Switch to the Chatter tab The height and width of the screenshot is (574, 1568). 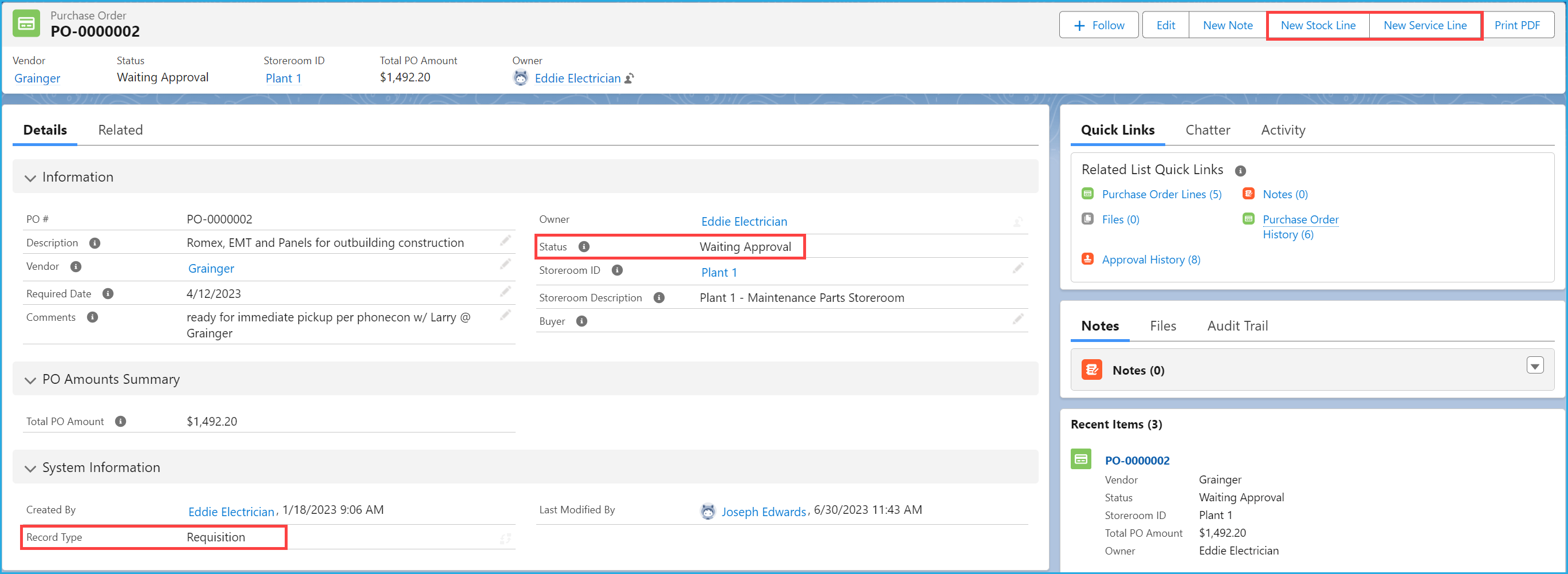[x=1208, y=129]
